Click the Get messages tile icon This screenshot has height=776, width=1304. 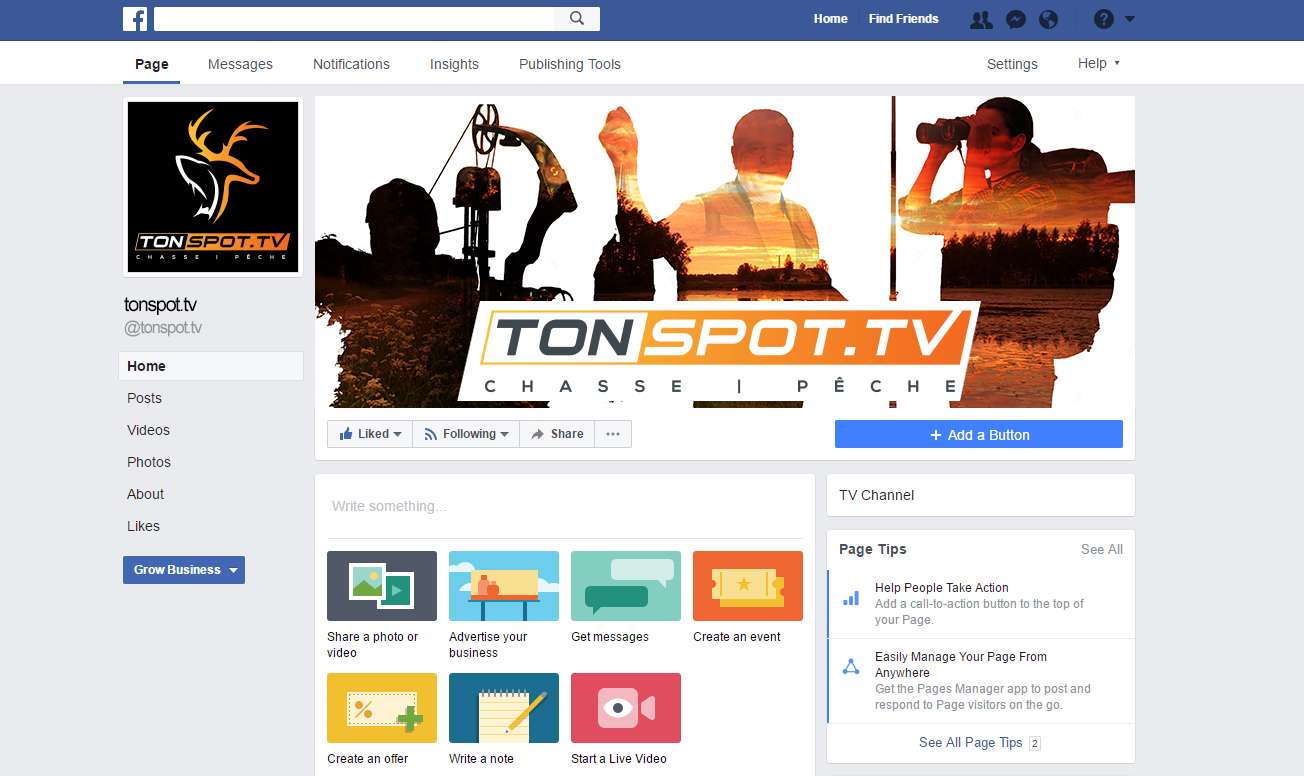tap(626, 586)
